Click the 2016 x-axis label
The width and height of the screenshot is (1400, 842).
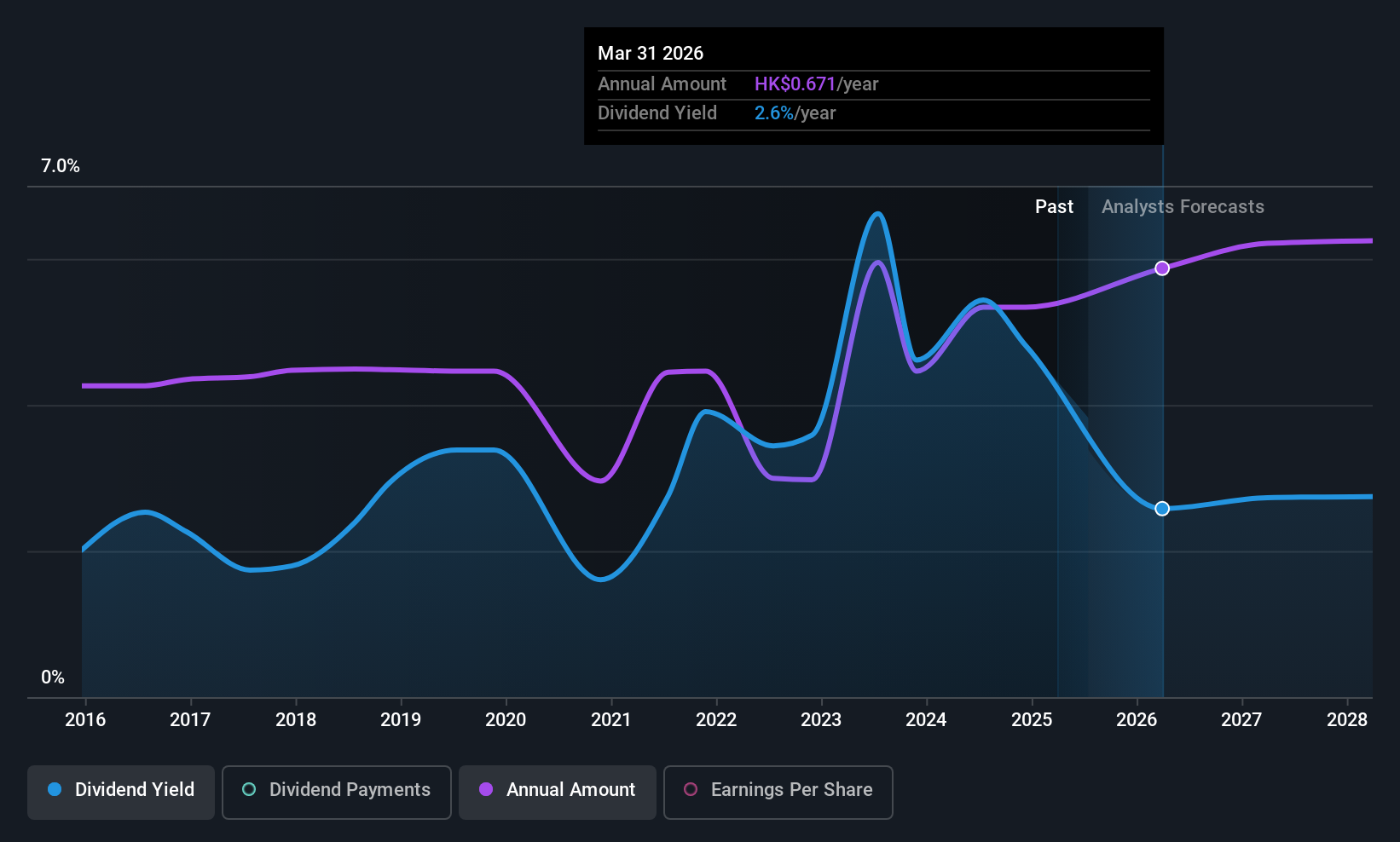coord(85,720)
